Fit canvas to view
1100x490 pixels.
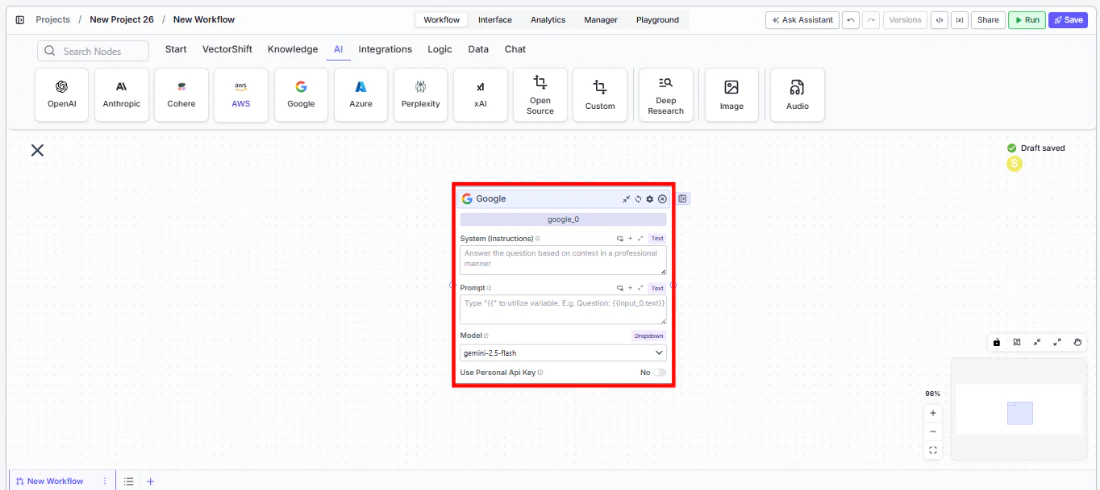click(933, 451)
